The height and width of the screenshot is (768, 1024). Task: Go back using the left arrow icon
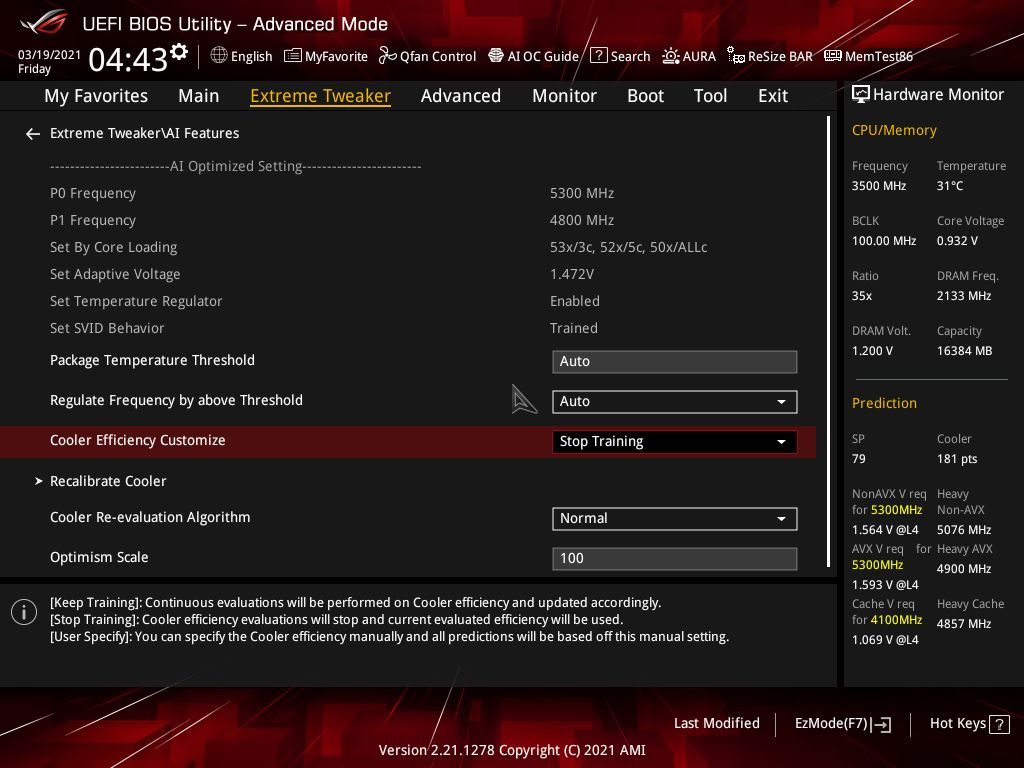33,134
